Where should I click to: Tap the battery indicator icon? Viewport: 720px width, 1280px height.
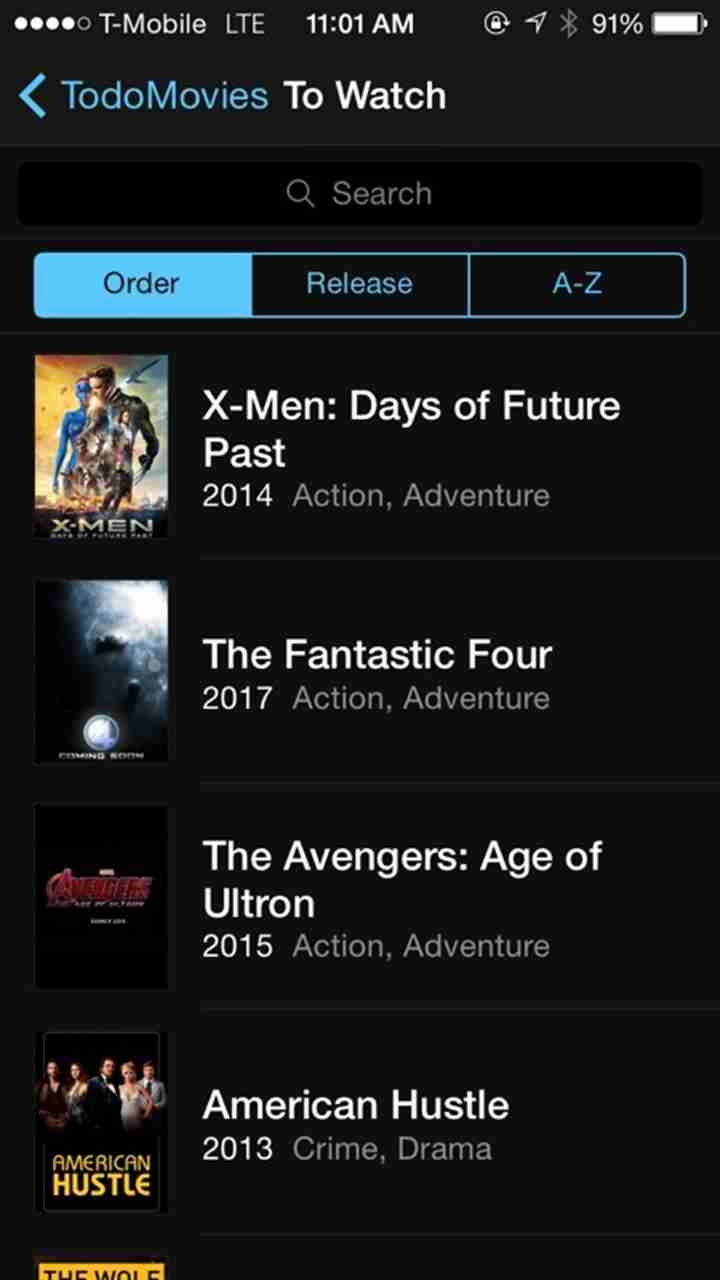tap(678, 23)
